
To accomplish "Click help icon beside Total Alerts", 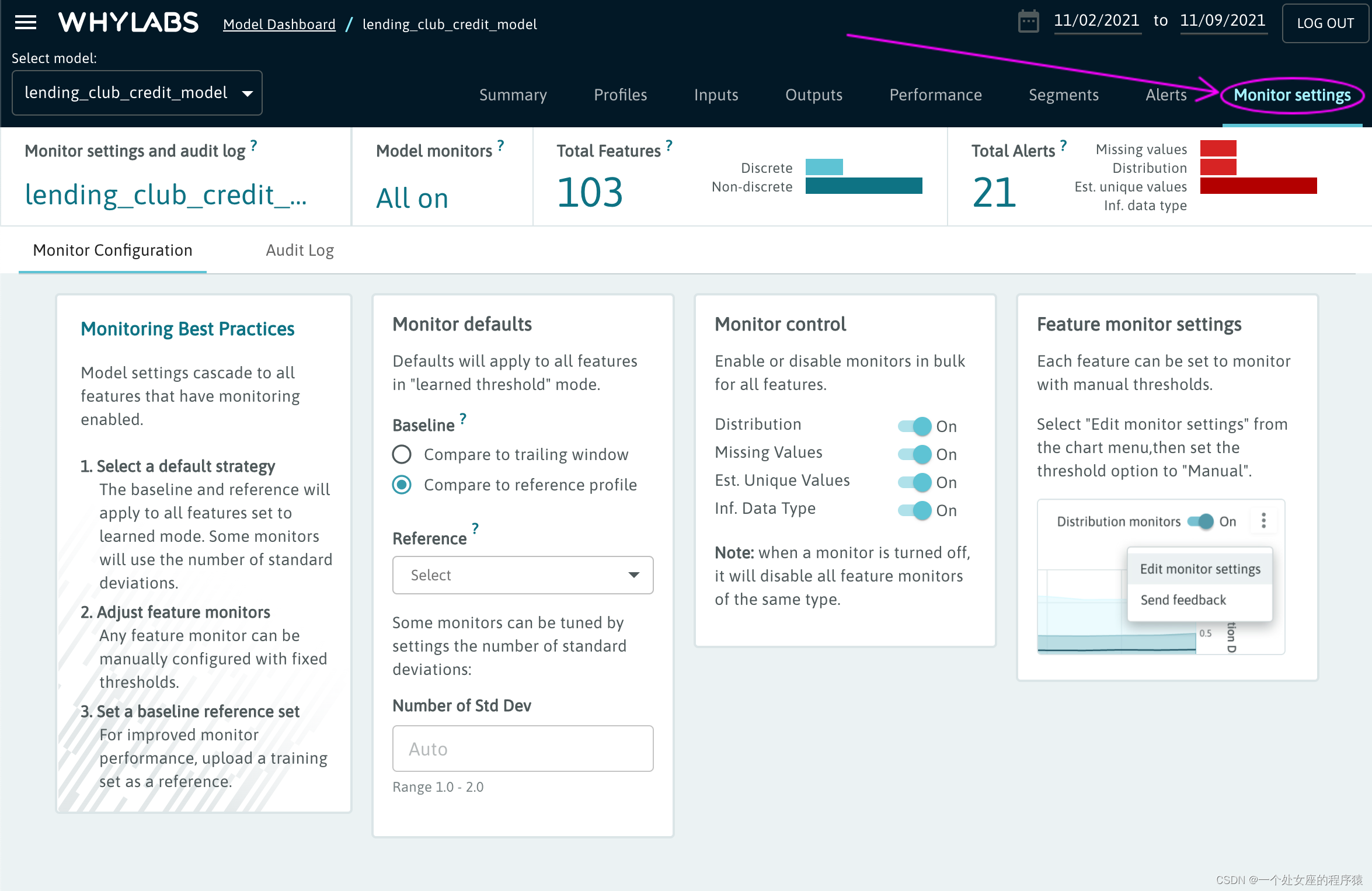I will click(x=1063, y=145).
